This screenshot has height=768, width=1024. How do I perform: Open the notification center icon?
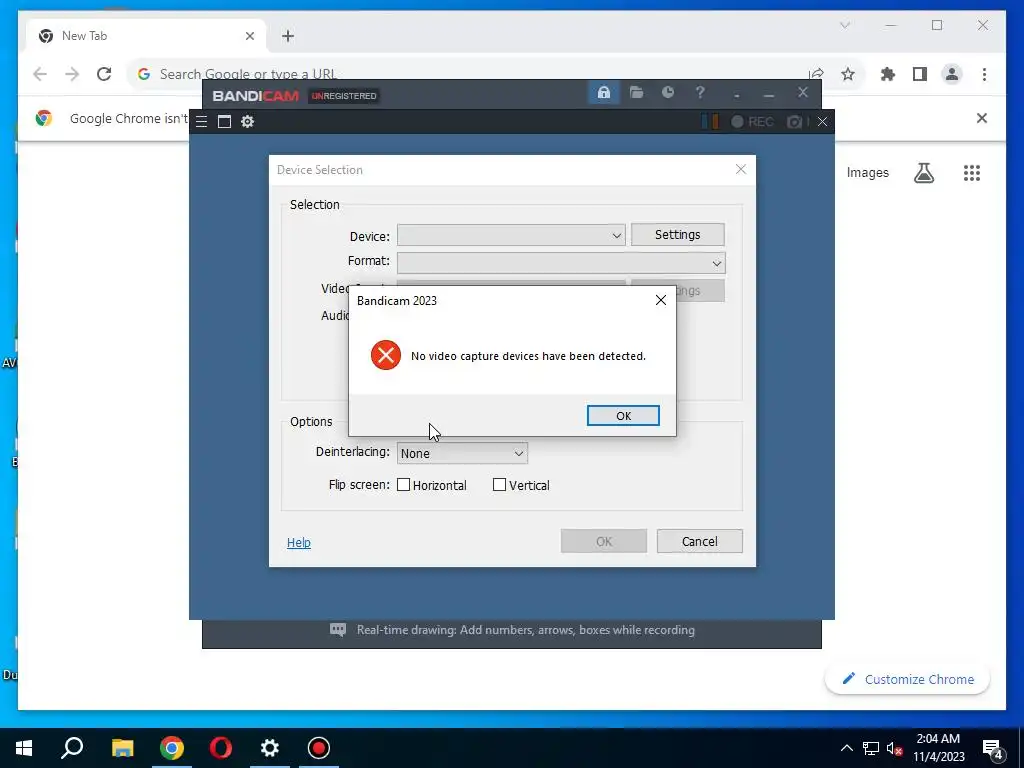pos(993,749)
